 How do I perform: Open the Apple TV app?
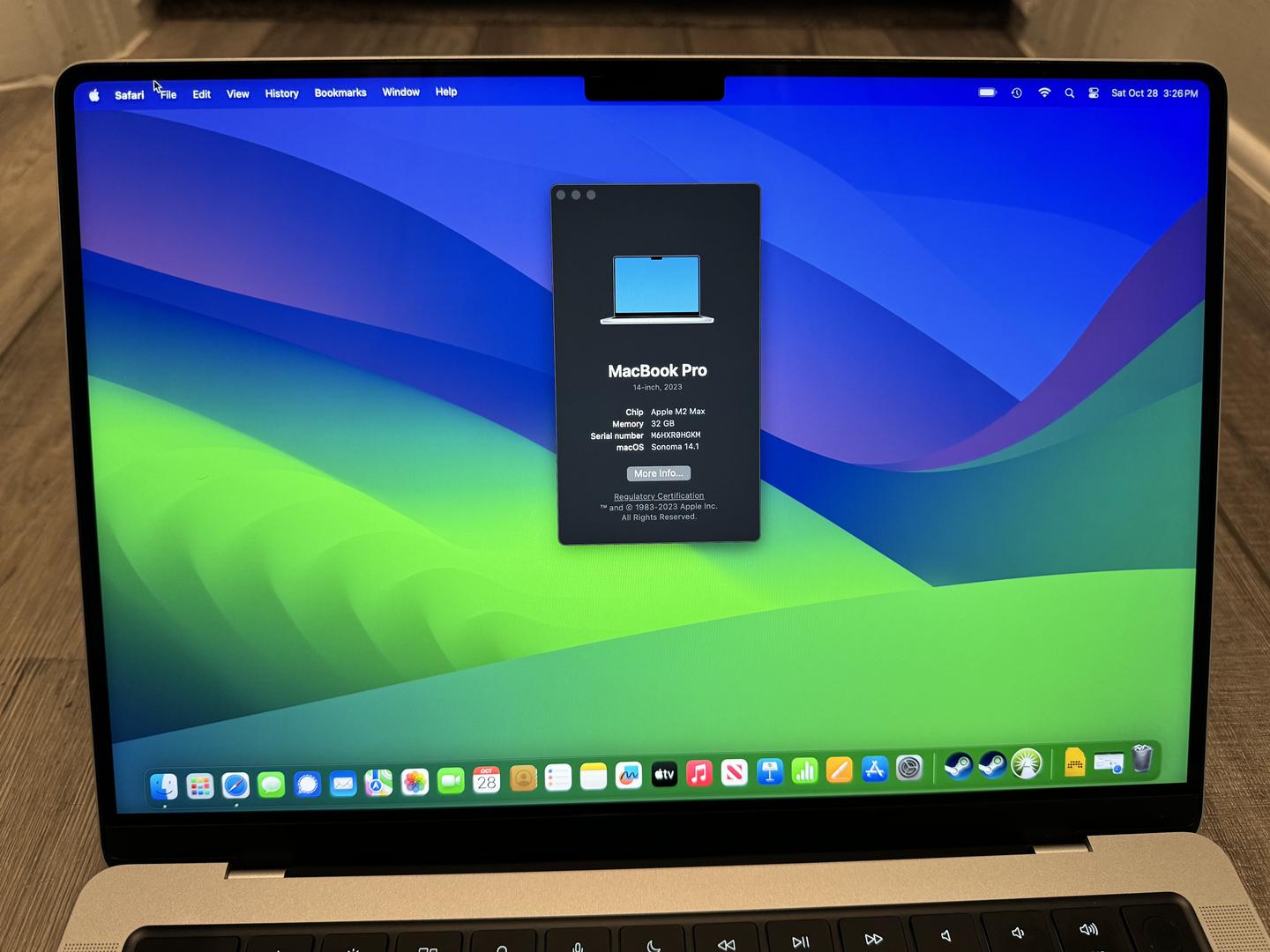tap(664, 775)
